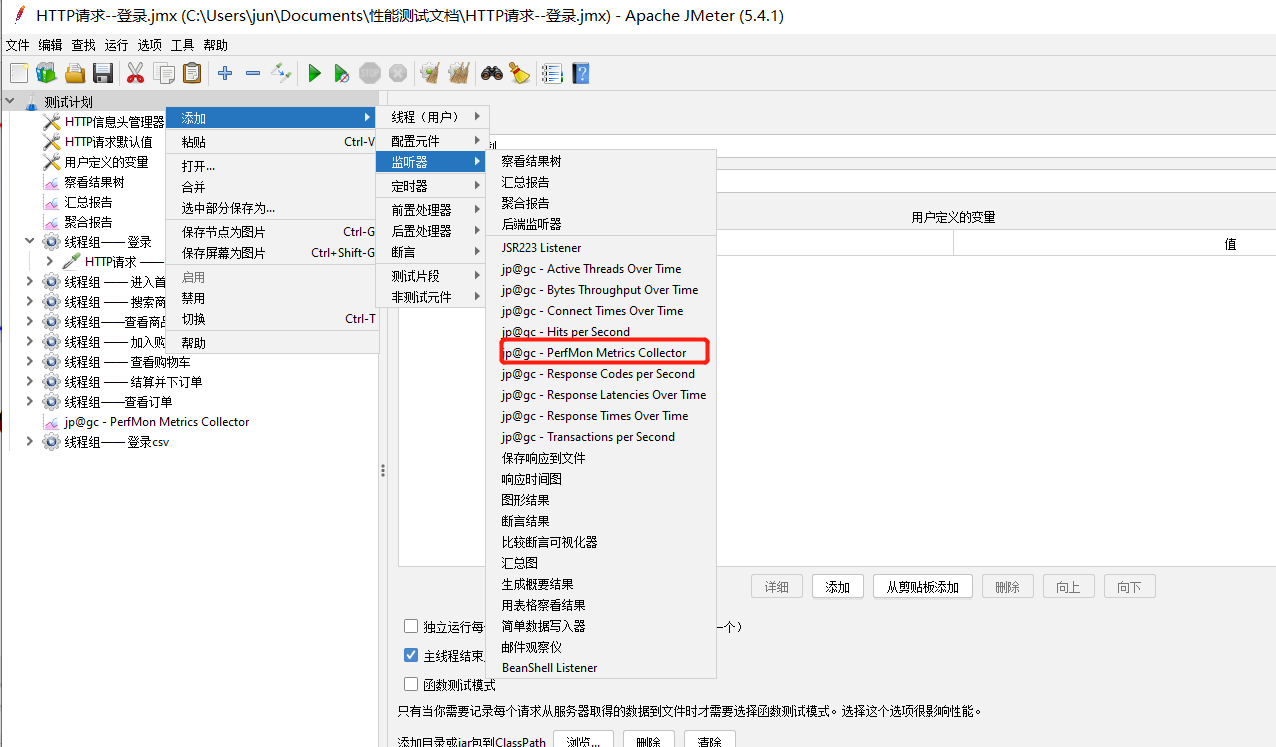Select 聚合报告 from listener submenu
The height and width of the screenshot is (747, 1276).
pos(601,203)
